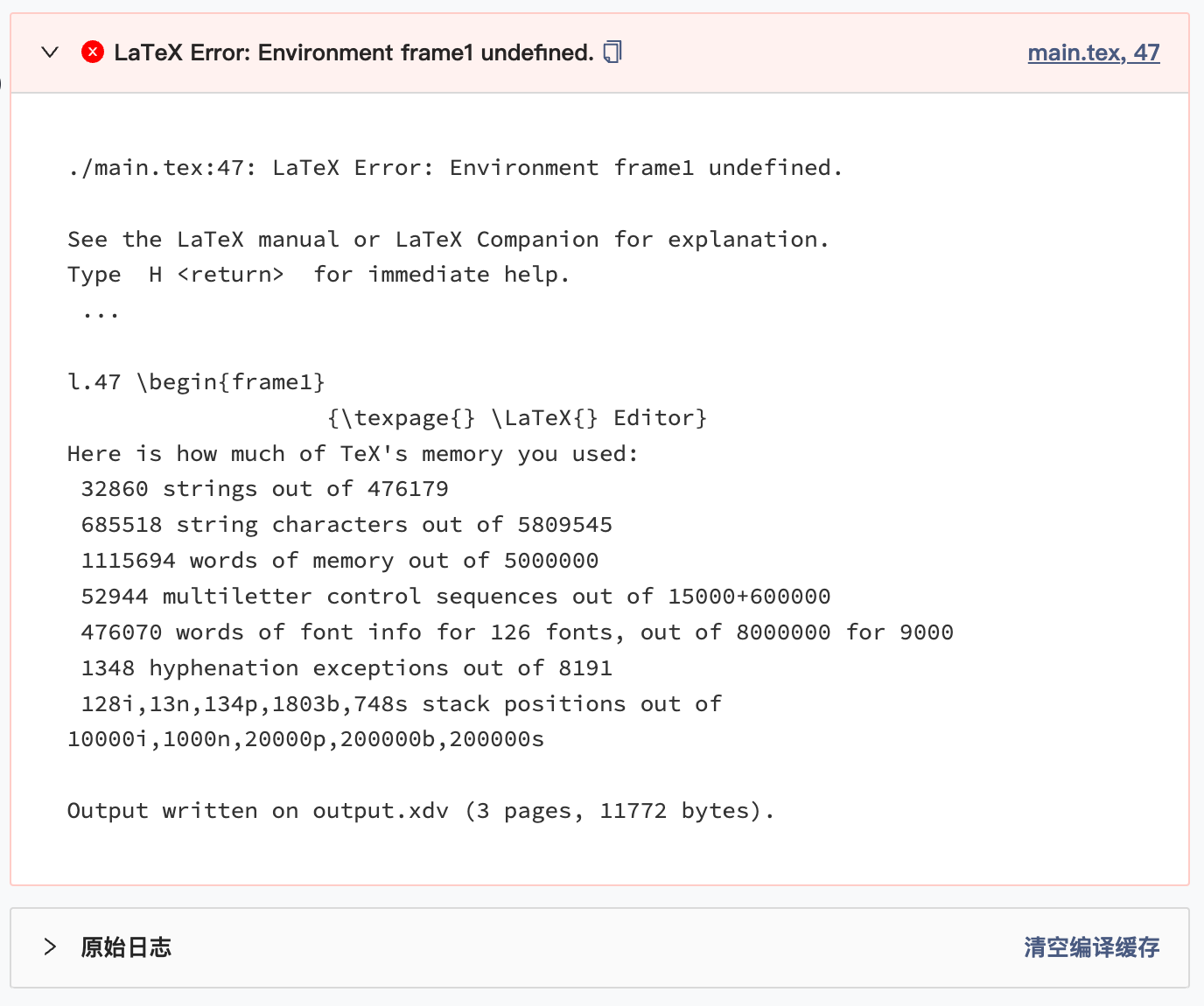Collapse the LaTeX Error details chevron

click(x=51, y=52)
